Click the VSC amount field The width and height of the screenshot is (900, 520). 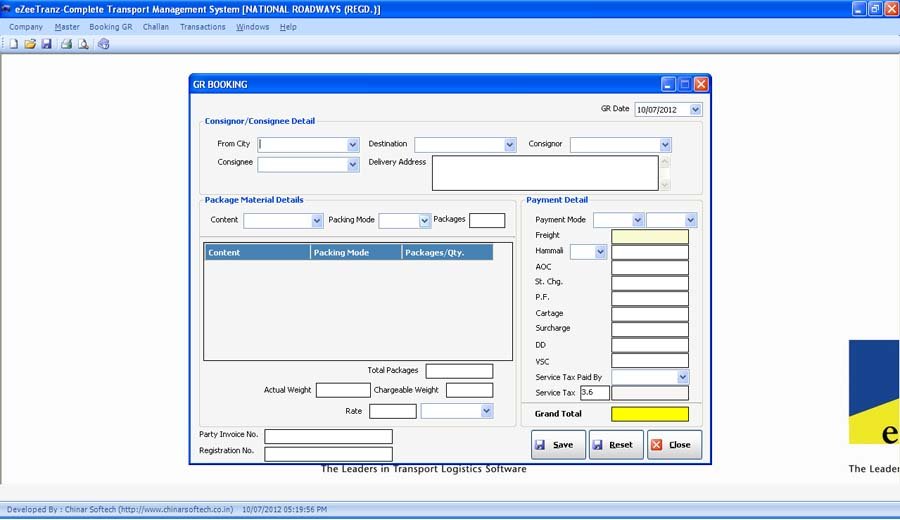(x=650, y=360)
